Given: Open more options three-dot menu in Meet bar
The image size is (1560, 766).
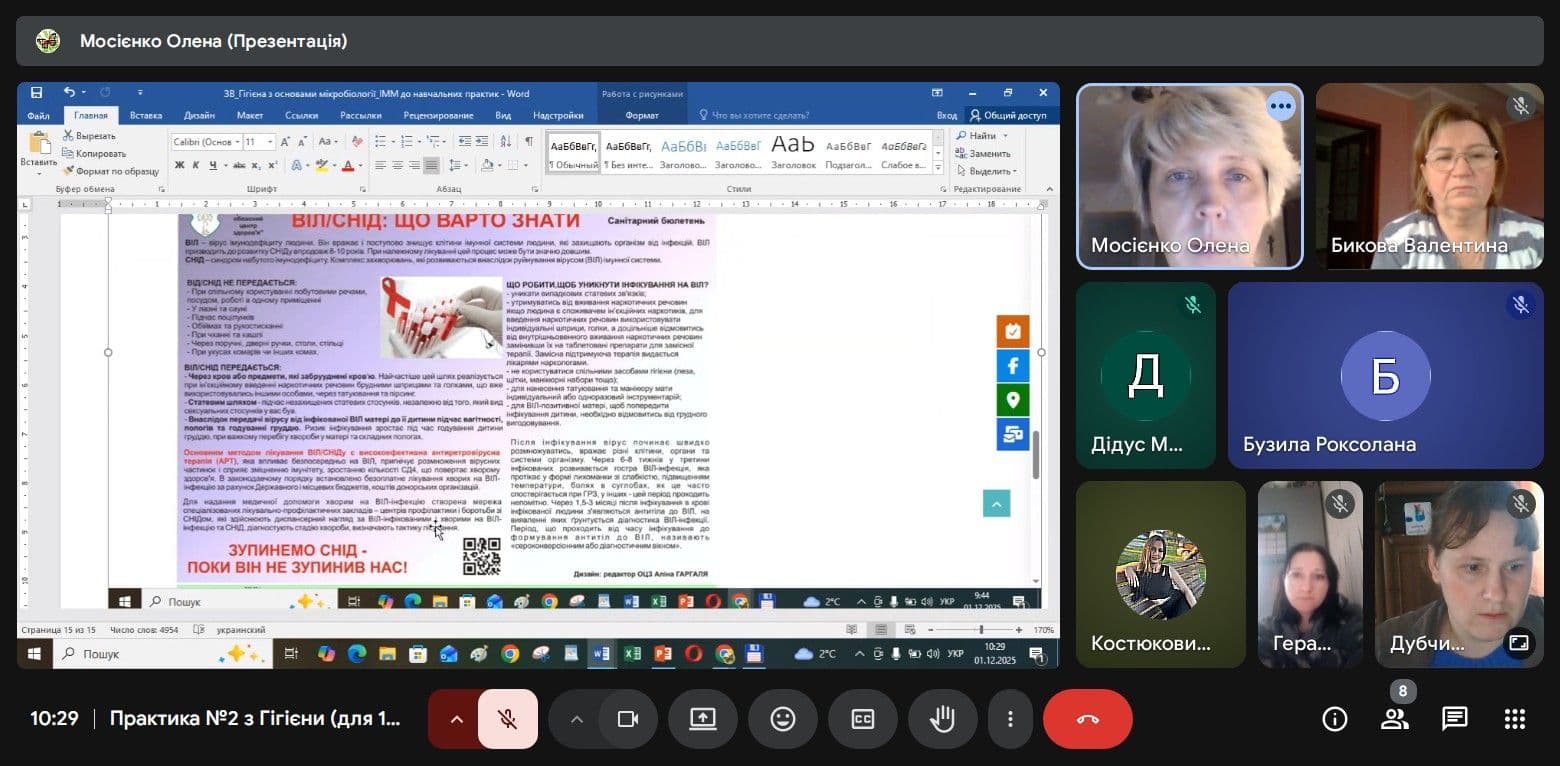Looking at the screenshot, I should [x=1011, y=719].
